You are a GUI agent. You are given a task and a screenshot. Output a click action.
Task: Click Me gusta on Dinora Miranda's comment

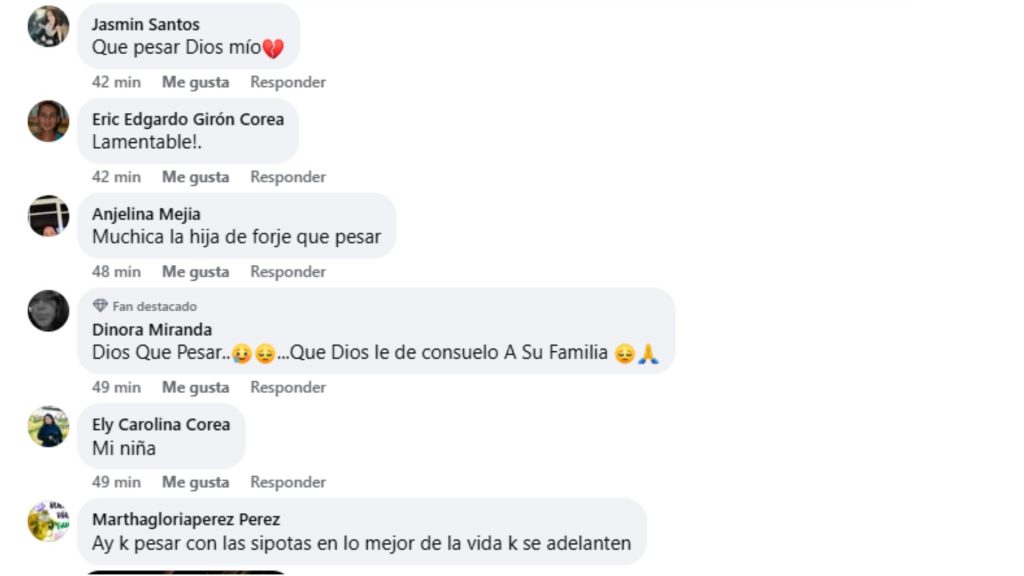point(194,387)
